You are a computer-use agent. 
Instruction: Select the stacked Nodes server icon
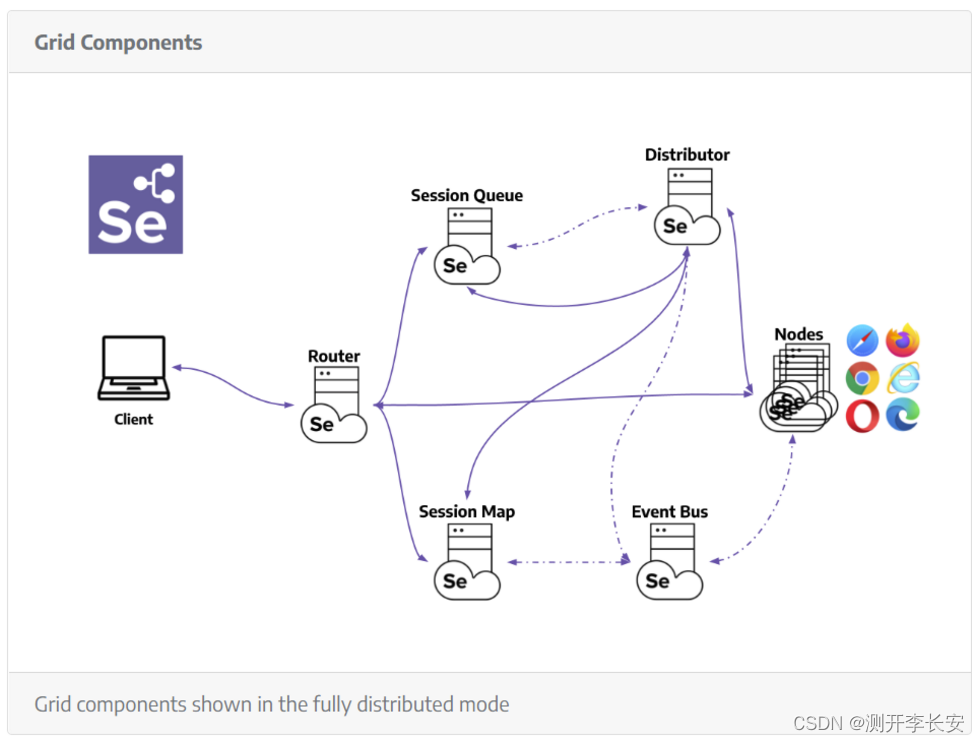click(x=799, y=387)
